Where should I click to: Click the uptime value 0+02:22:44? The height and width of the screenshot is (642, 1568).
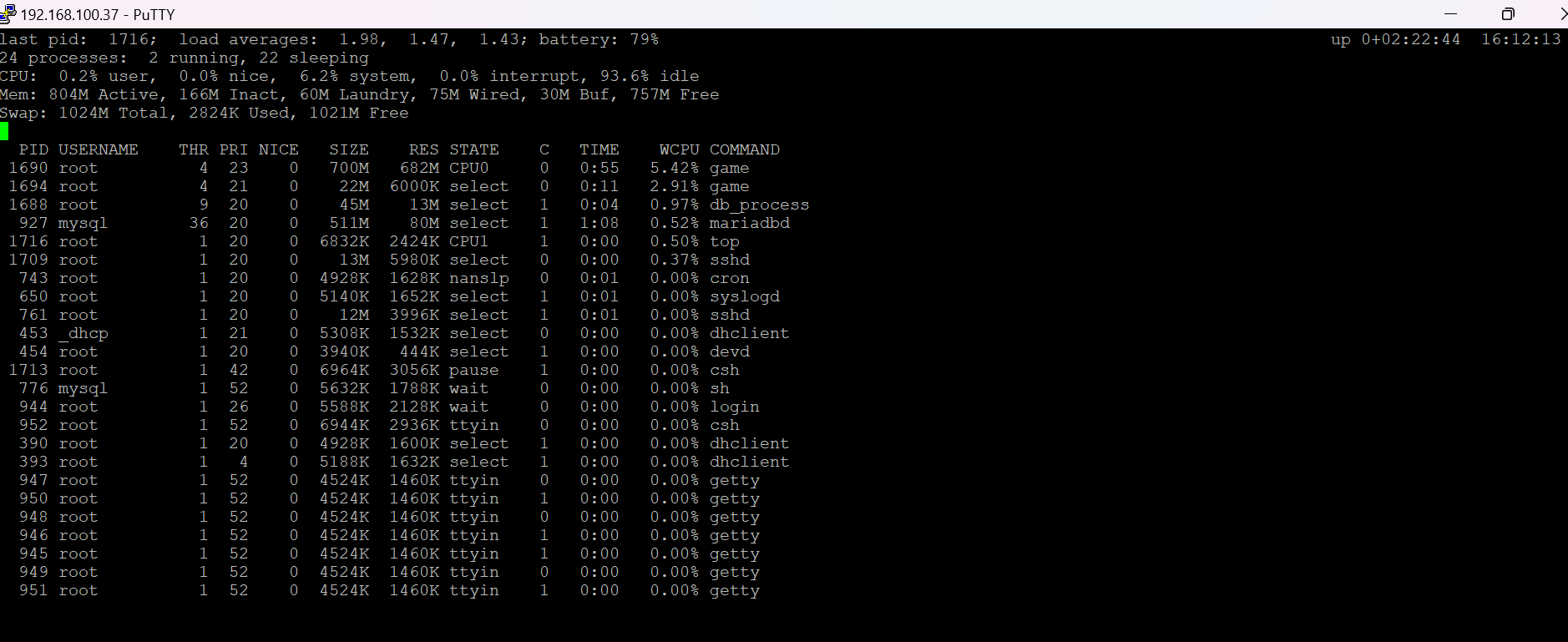coord(1410,39)
